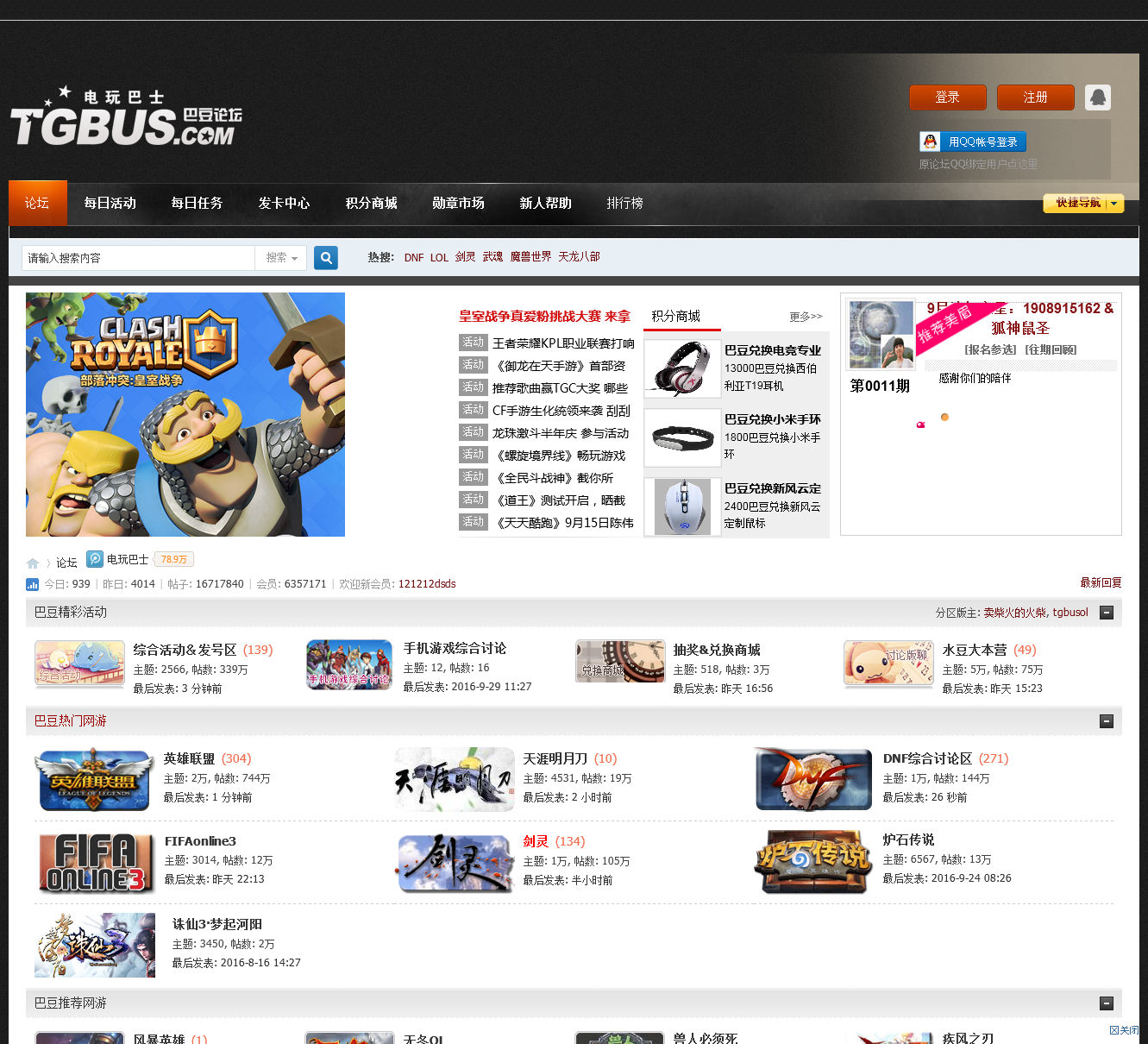Open the 剑灵 forum icon
The width and height of the screenshot is (1148, 1044).
[x=455, y=863]
